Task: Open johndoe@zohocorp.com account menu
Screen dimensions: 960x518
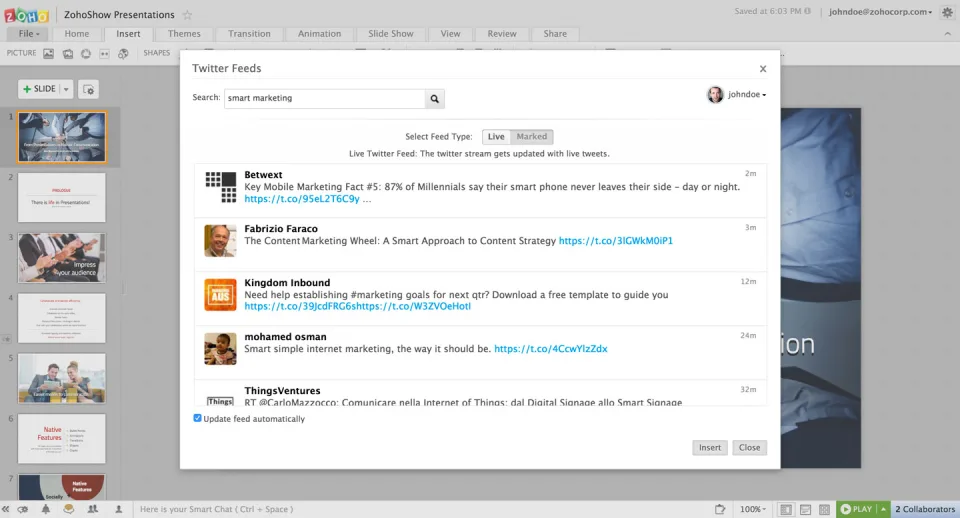Action: pos(880,12)
